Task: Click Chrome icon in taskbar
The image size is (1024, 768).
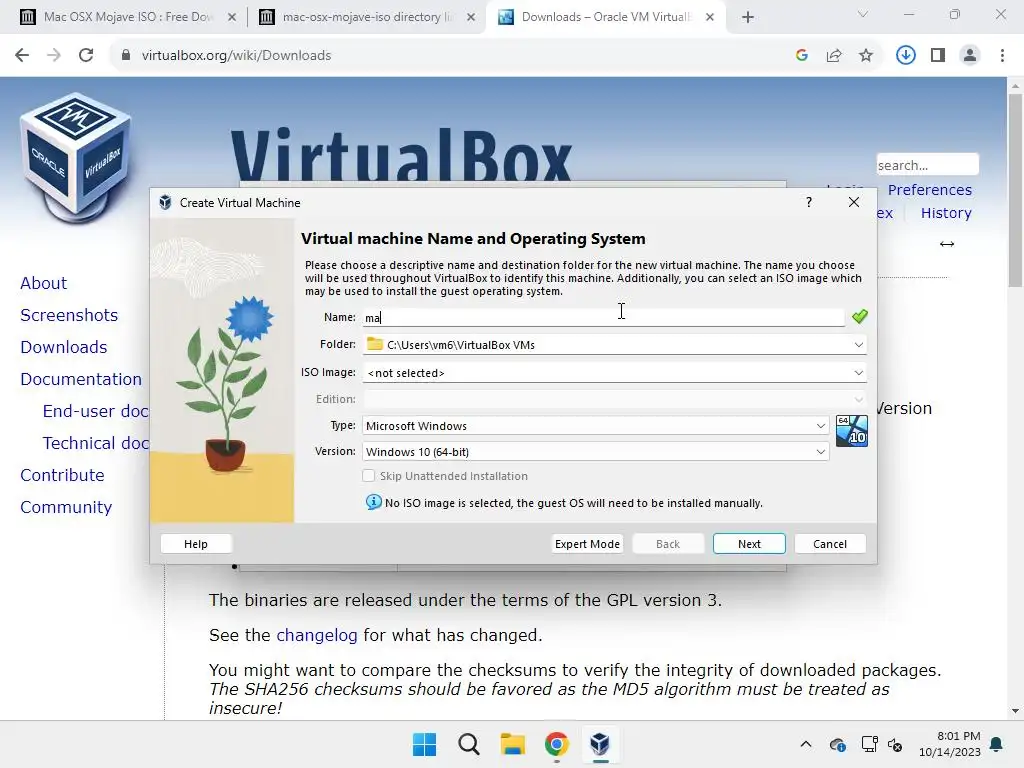Action: 556,744
